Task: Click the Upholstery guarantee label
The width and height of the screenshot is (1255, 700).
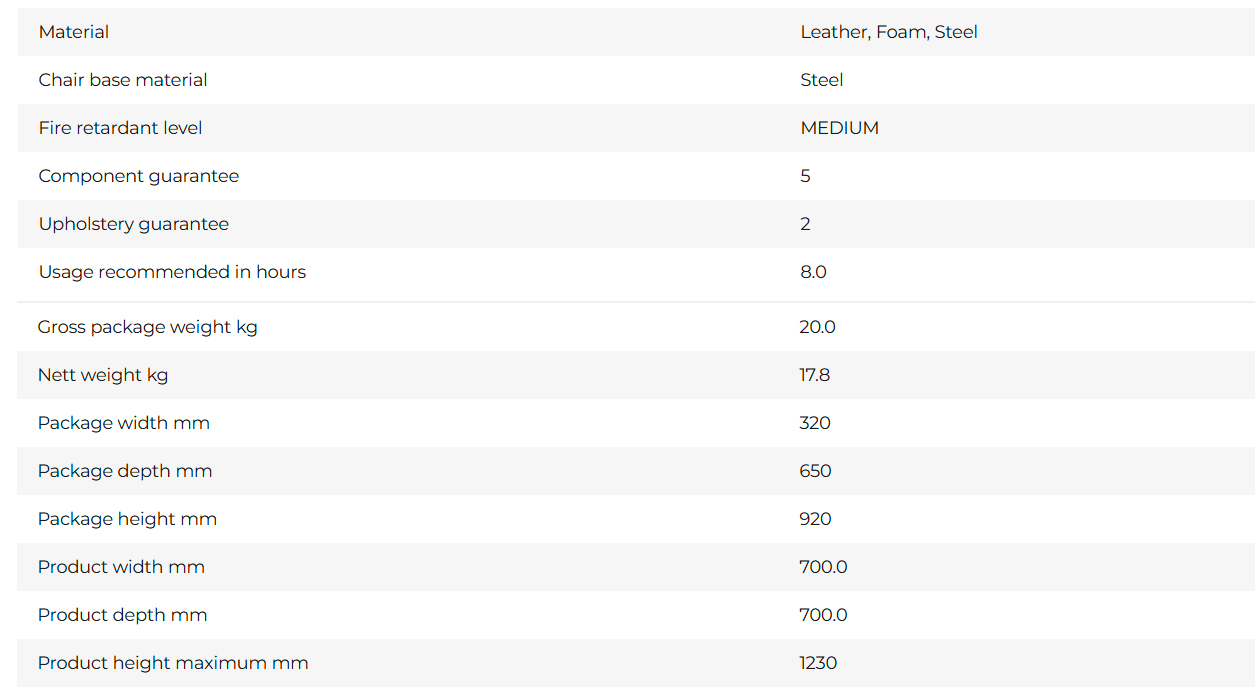Action: [134, 224]
